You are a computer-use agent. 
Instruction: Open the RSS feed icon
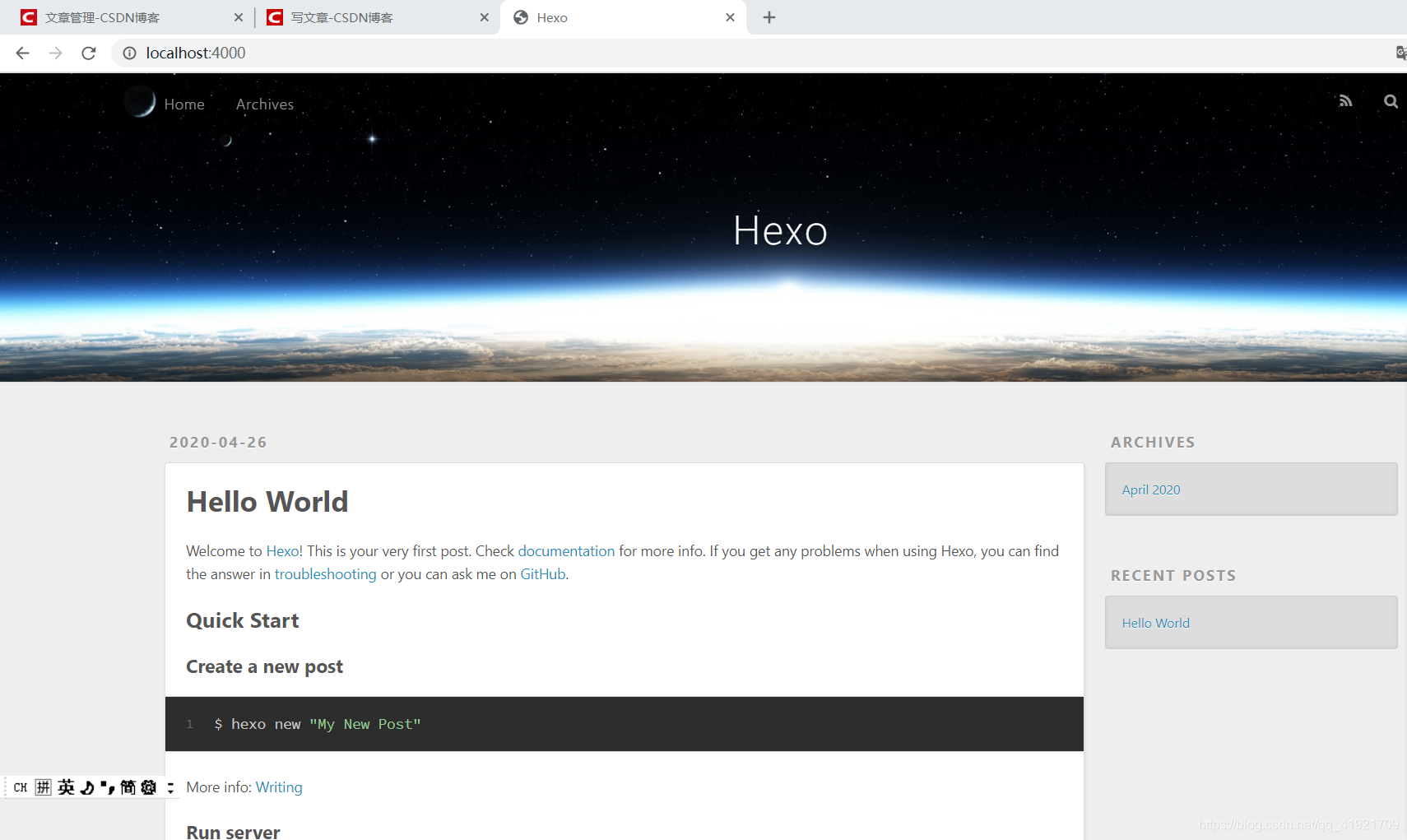coord(1345,100)
